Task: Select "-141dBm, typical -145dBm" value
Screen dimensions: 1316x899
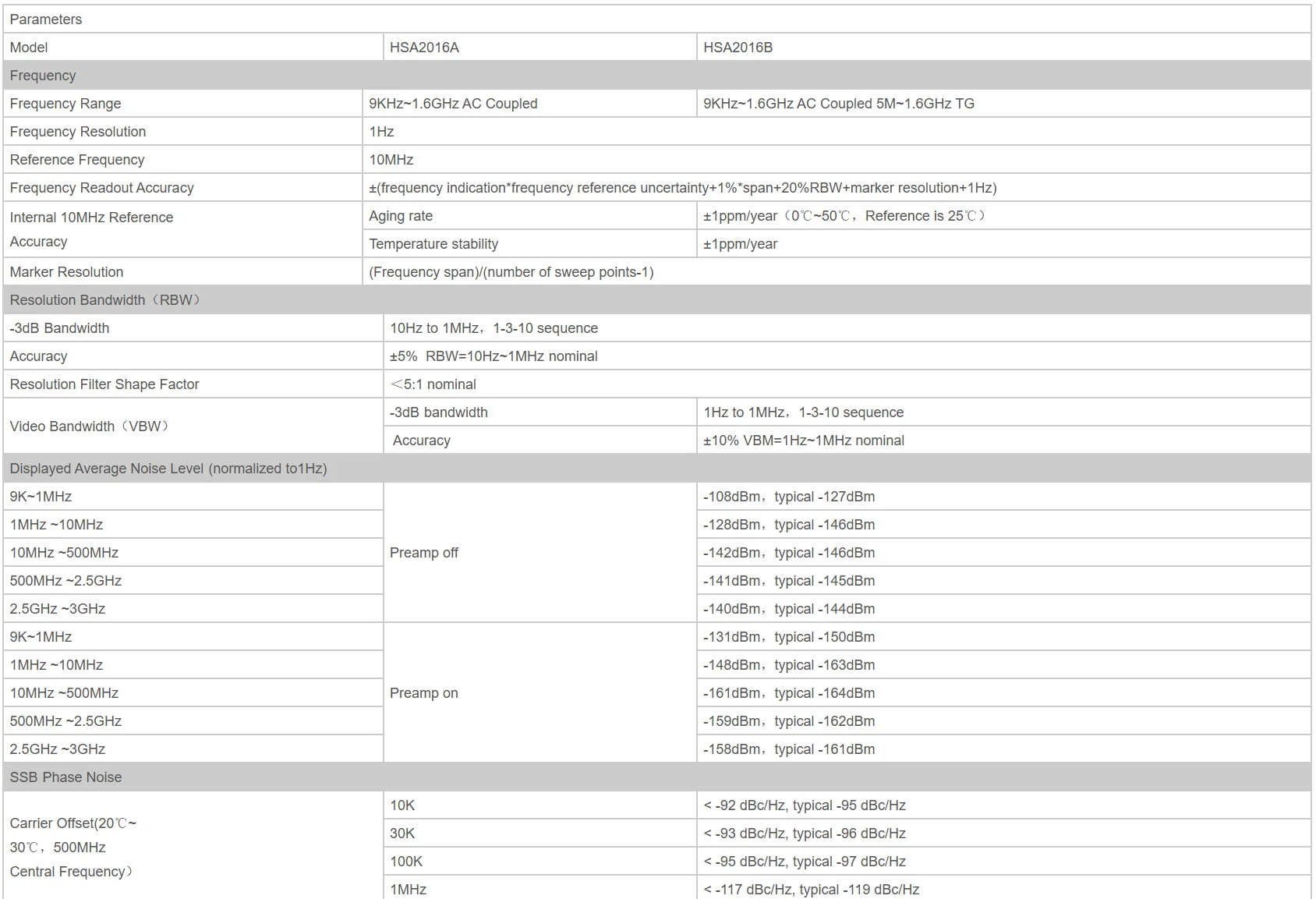Action: point(789,581)
